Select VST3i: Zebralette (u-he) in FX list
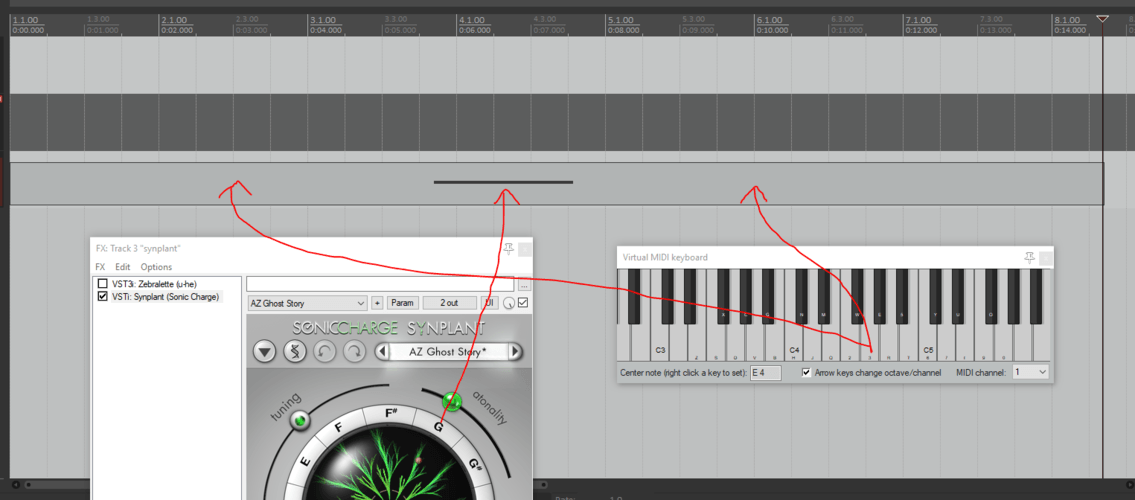Image resolution: width=1135 pixels, height=500 pixels. [x=154, y=284]
